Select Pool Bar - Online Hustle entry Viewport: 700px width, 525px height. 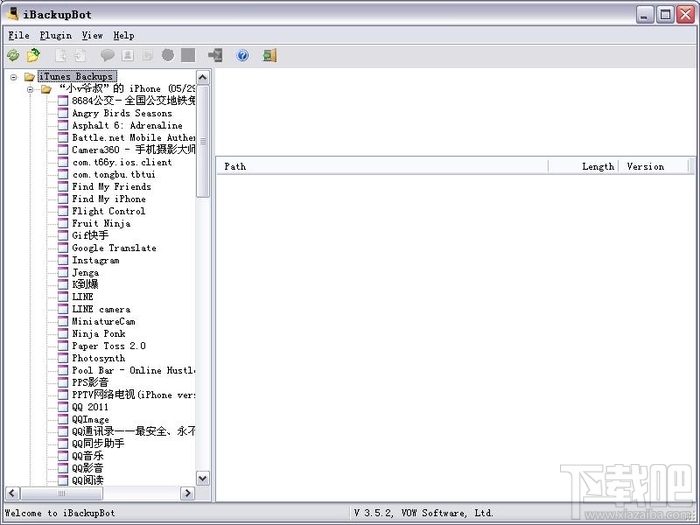click(133, 371)
